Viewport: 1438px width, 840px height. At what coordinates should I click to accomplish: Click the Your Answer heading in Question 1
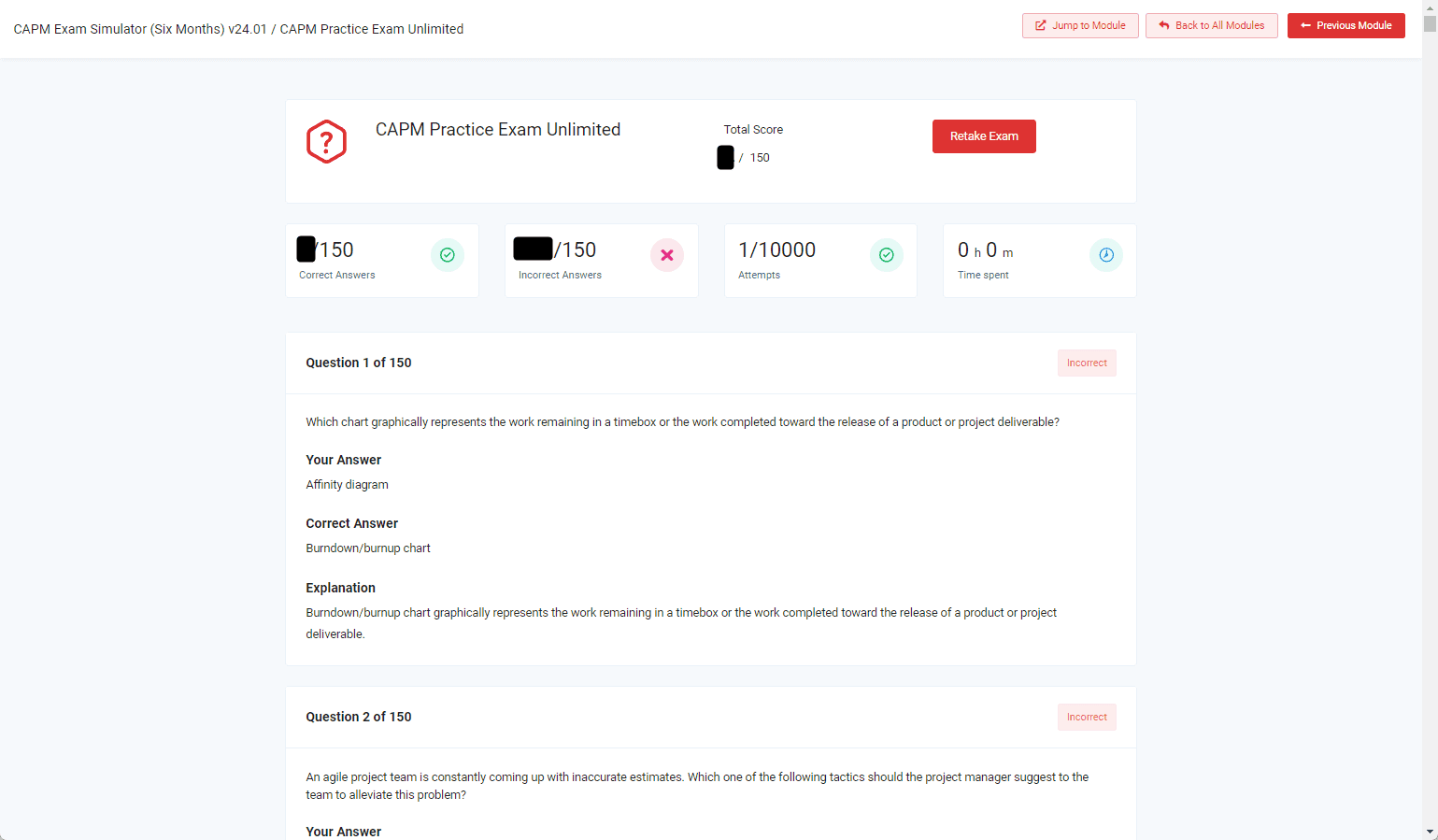click(x=343, y=460)
